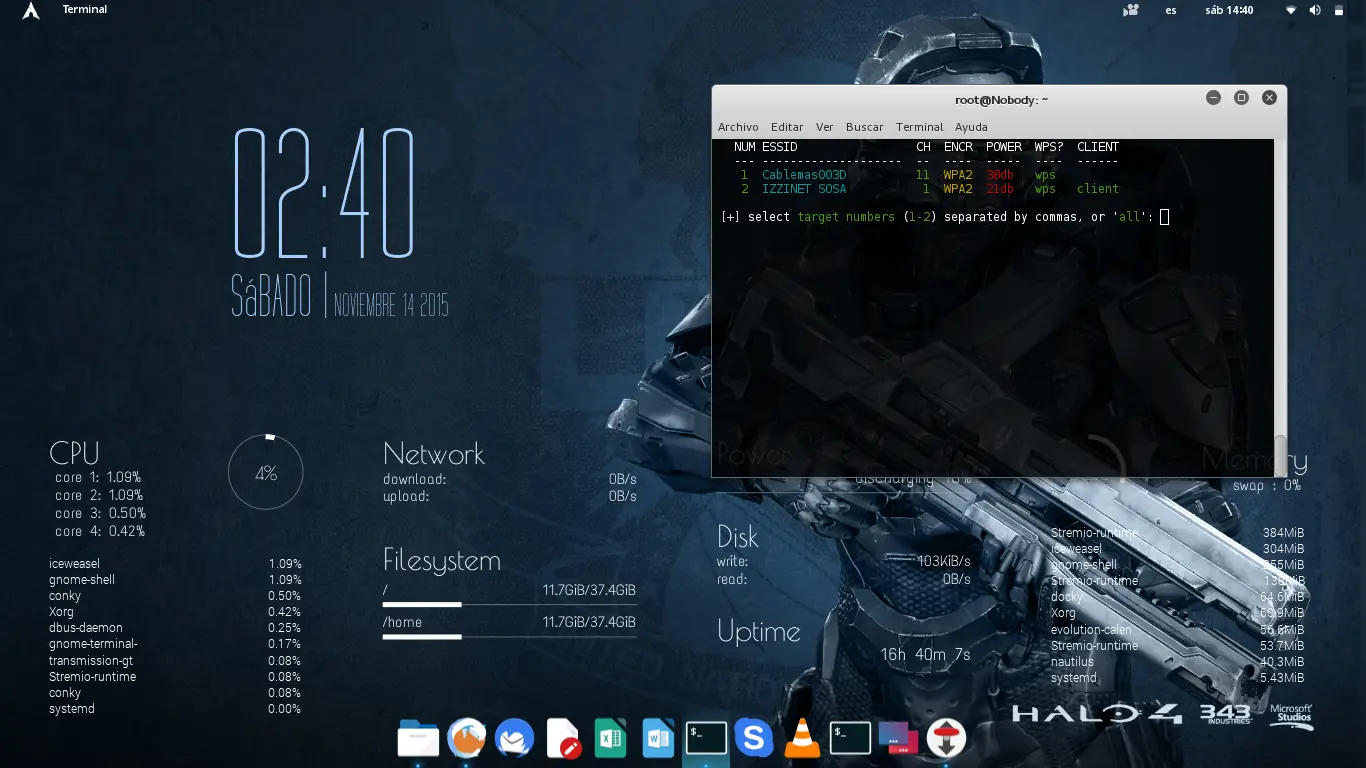
Task: Click the 'wps' value in the Cablemas003D row
Action: [1046, 175]
